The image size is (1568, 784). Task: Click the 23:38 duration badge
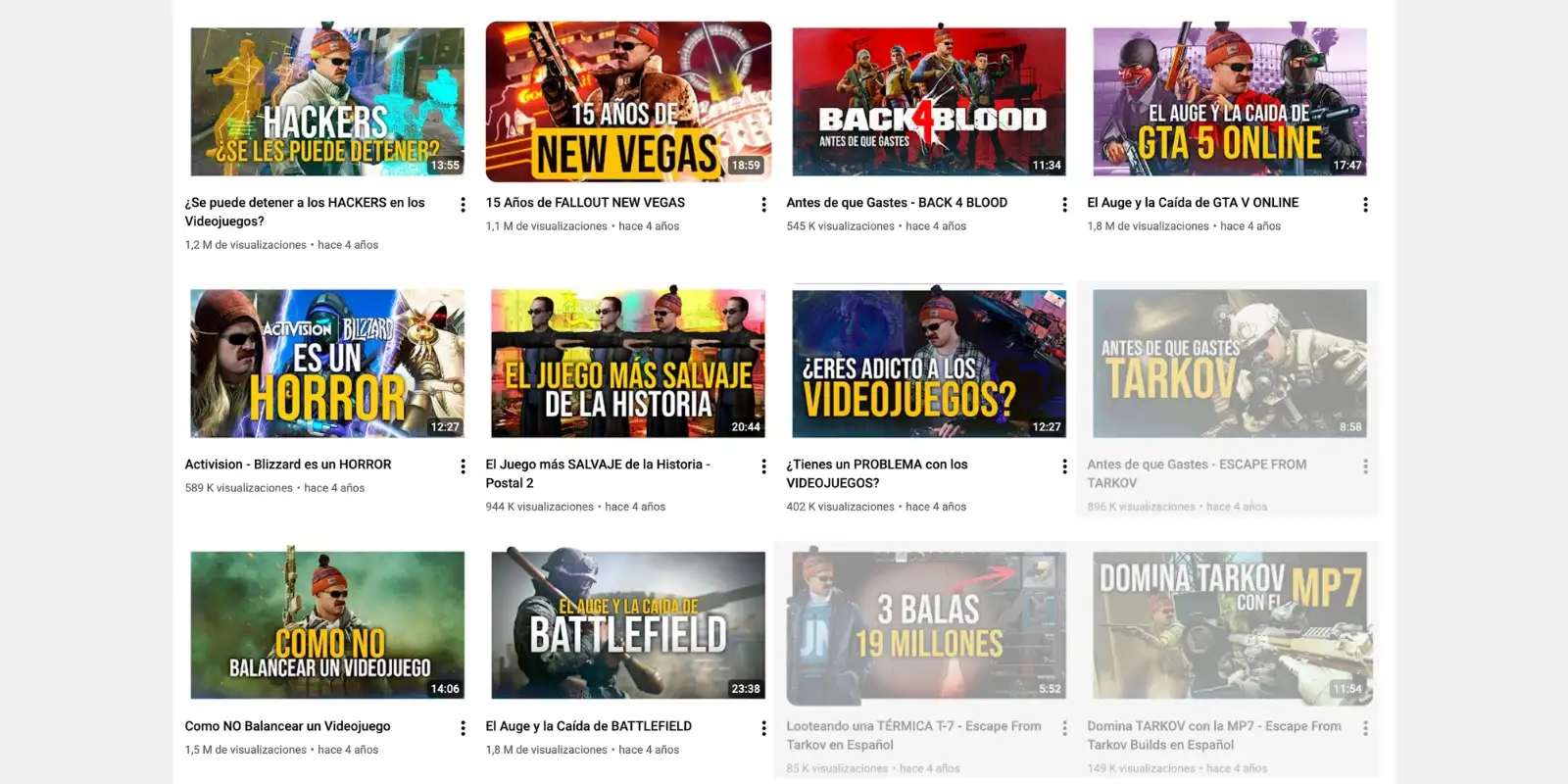tap(746, 689)
